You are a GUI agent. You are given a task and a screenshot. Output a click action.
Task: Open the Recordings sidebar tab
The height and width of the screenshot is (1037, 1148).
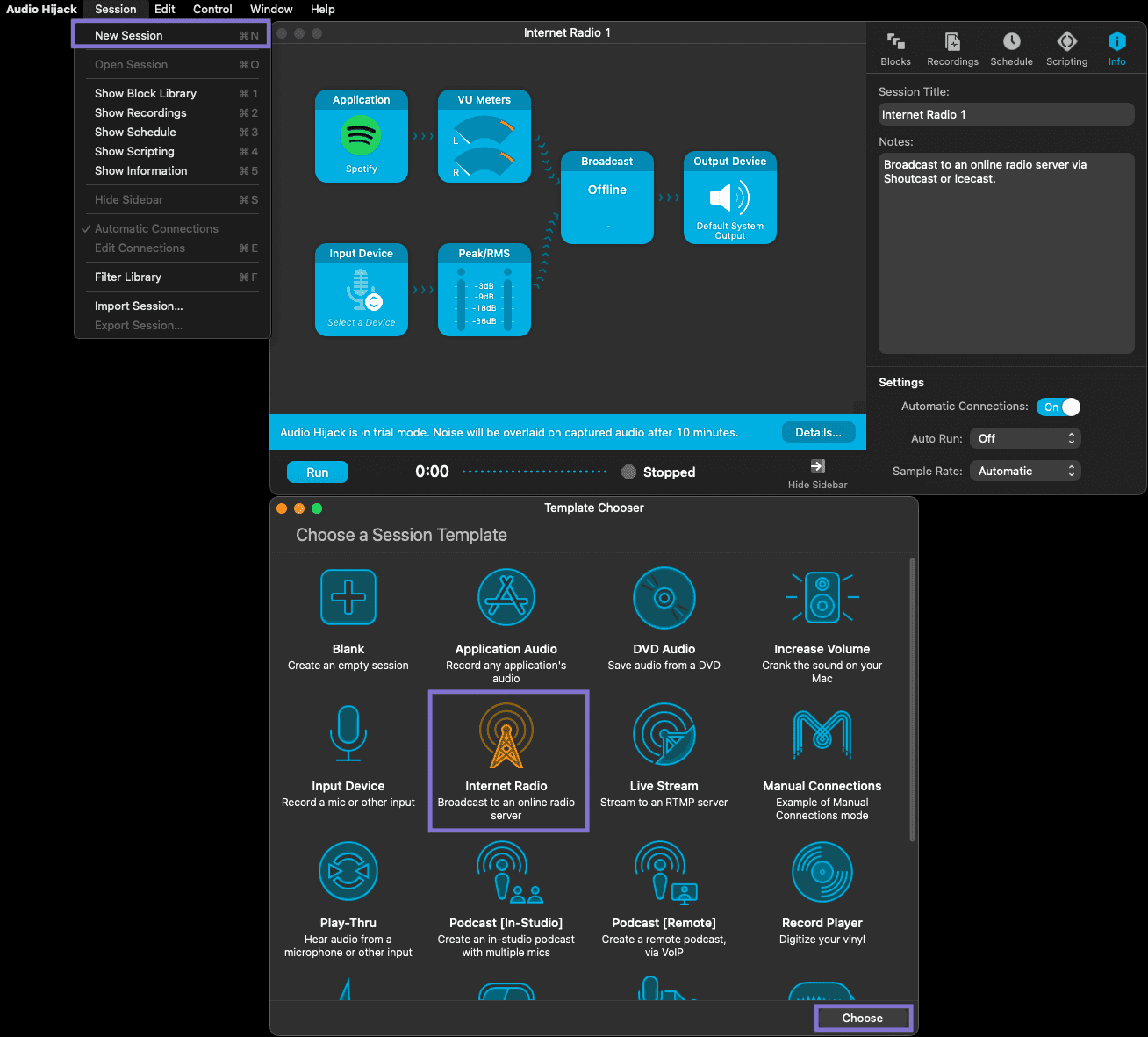point(952,49)
